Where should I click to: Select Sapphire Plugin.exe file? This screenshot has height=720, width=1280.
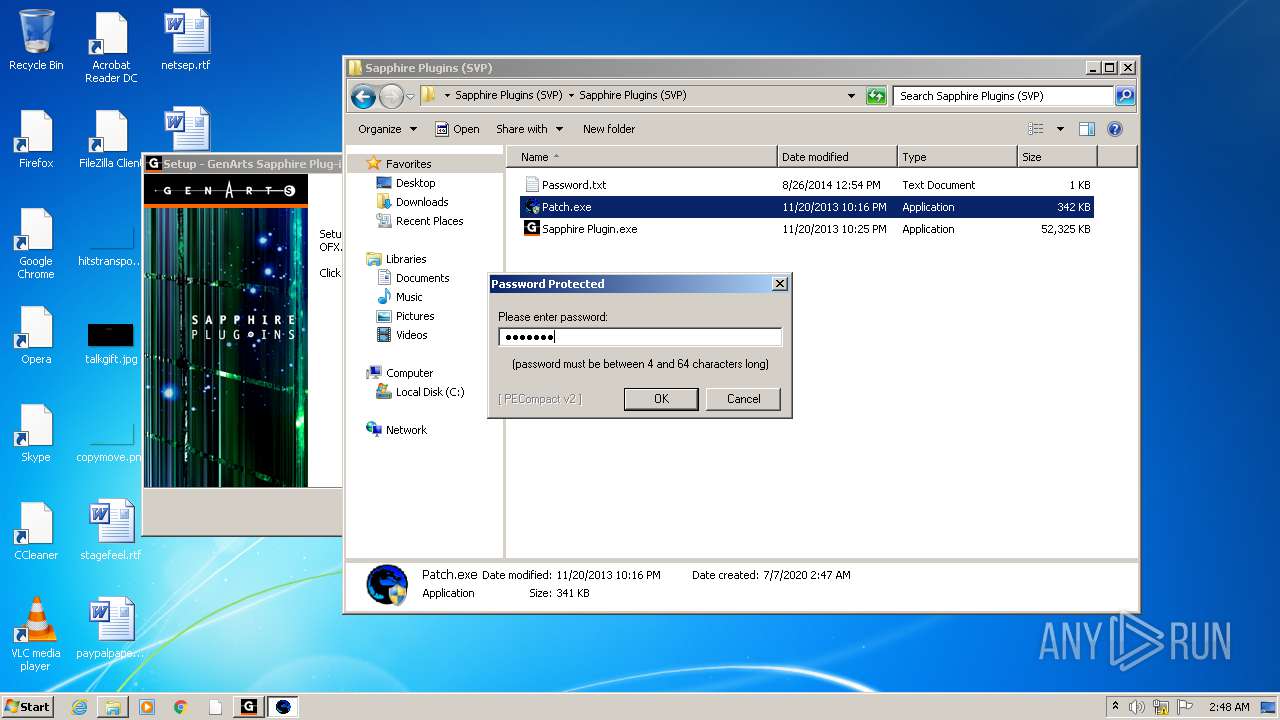[807, 229]
